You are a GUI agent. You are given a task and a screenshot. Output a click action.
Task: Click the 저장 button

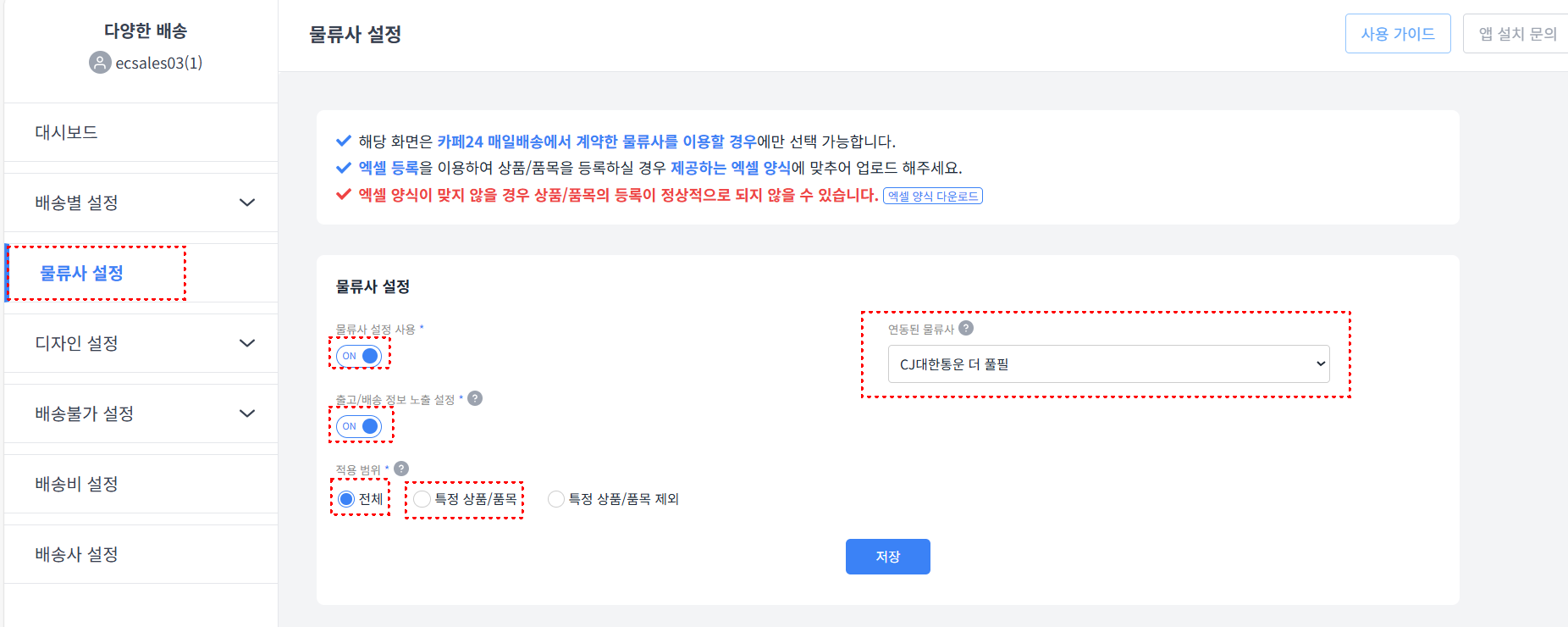887,557
